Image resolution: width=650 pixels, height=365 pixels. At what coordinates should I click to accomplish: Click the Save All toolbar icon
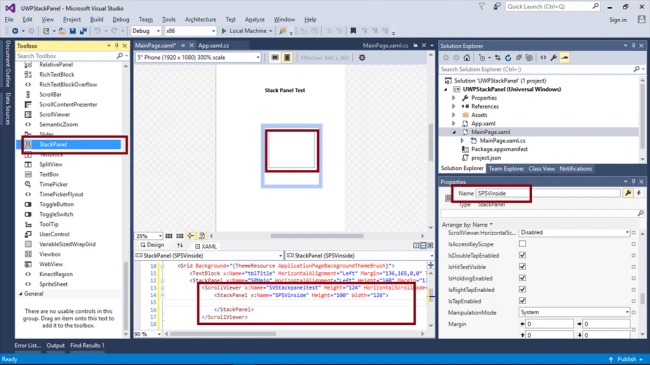tap(83, 31)
